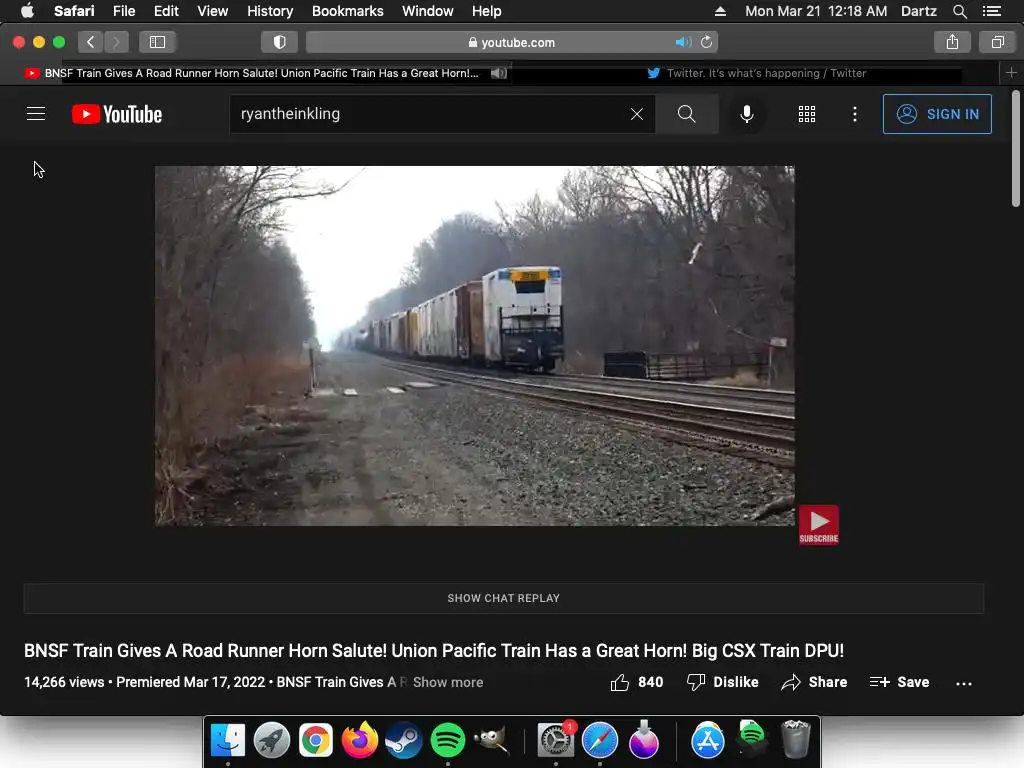1024x768 pixels.
Task: Open Spotlight search in menu bar
Action: (959, 11)
